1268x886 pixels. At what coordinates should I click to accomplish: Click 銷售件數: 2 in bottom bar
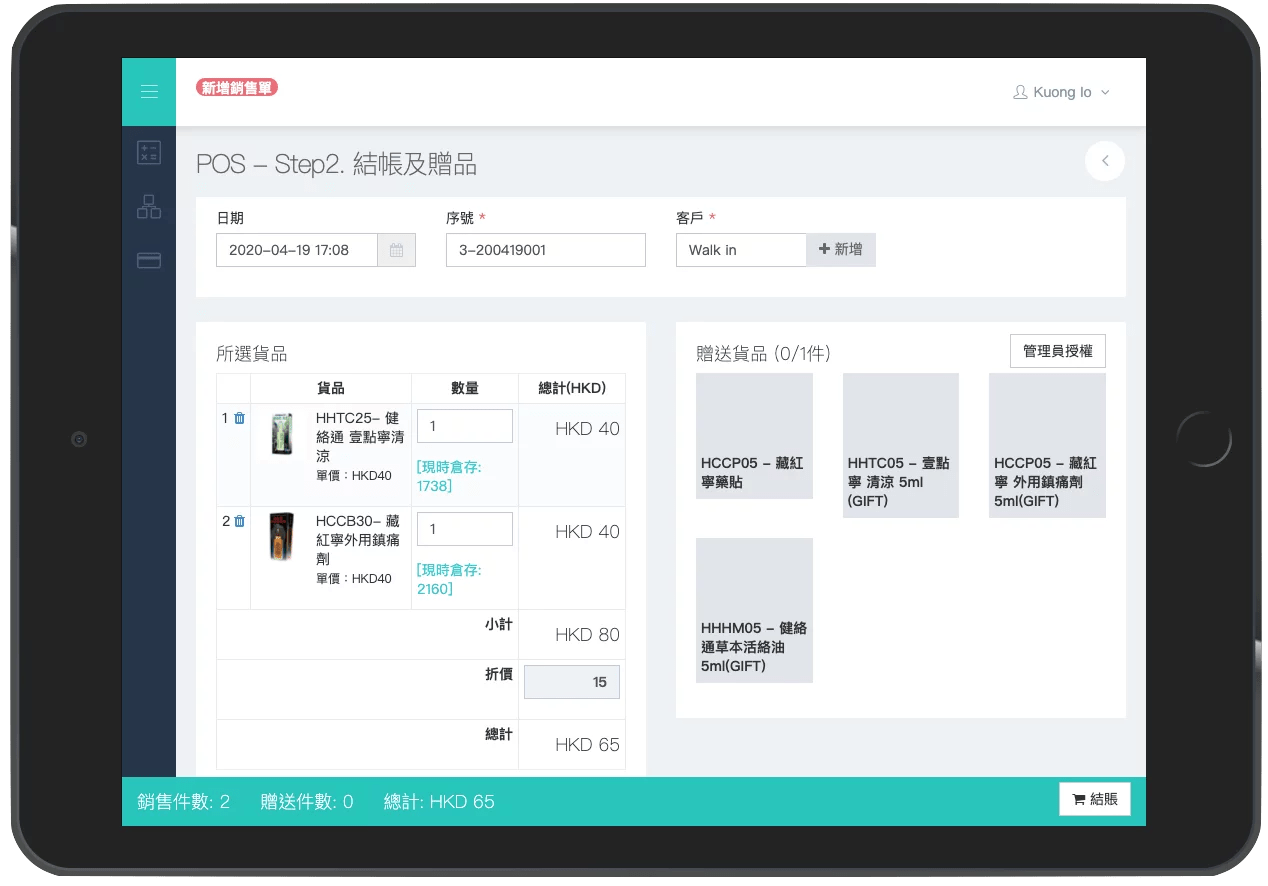click(184, 801)
